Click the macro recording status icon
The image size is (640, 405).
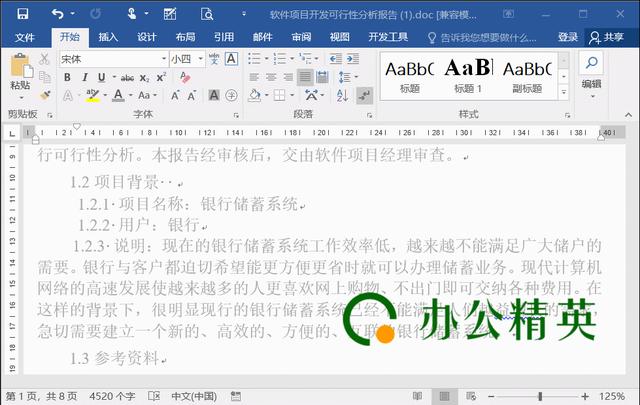pyautogui.click(x=236, y=396)
